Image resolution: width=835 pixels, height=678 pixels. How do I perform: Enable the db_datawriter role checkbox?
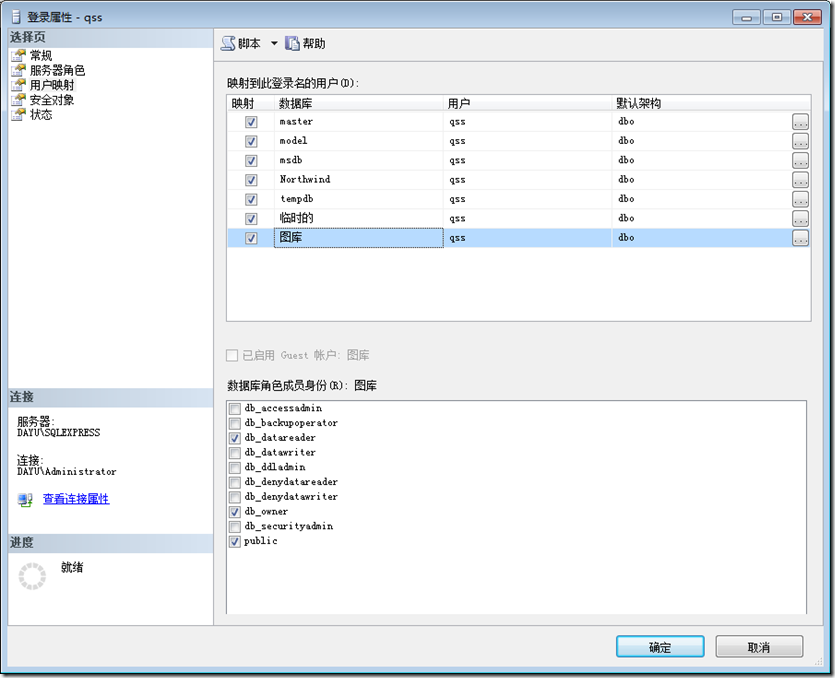click(235, 453)
